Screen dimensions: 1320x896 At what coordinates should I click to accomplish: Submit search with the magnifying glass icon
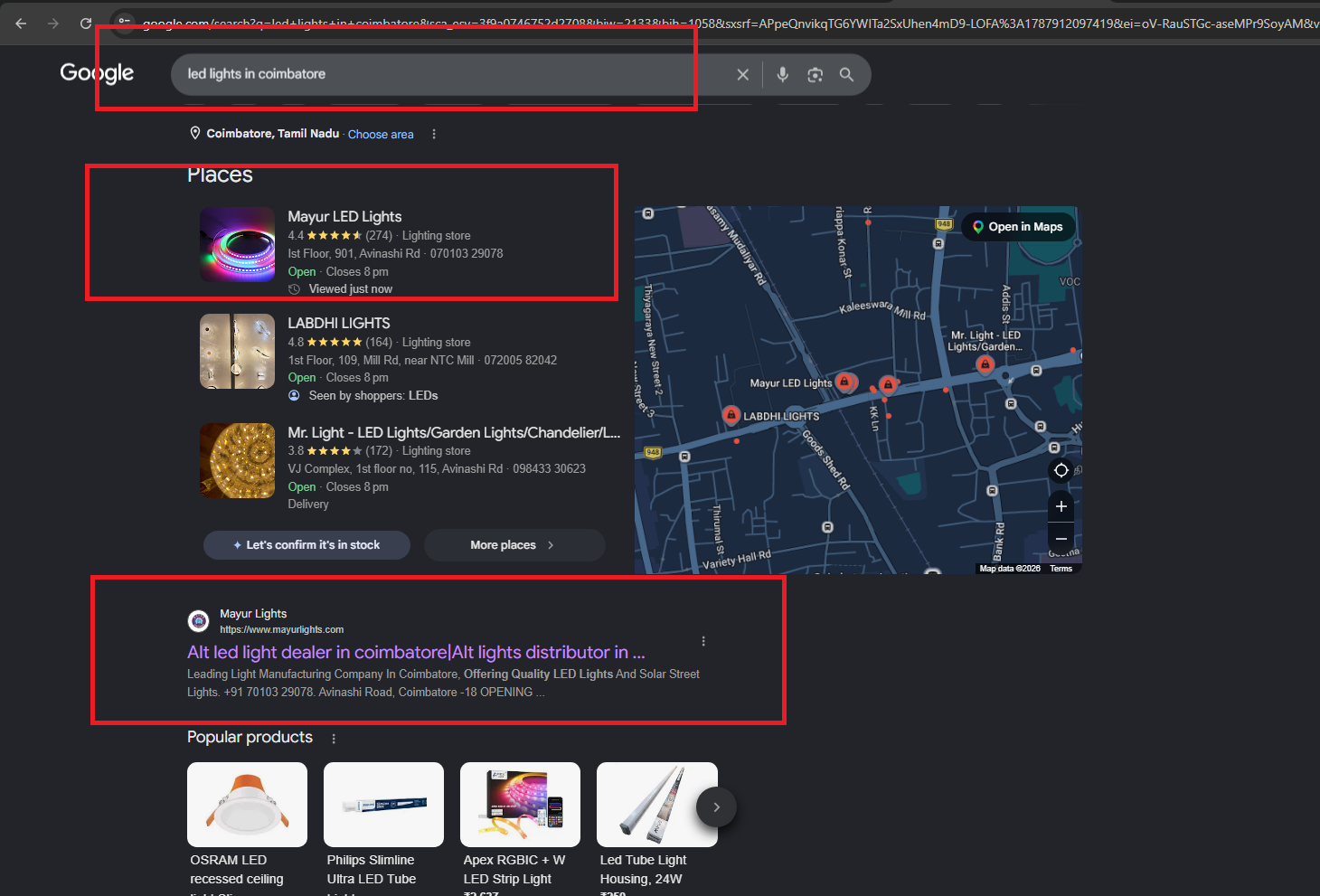pos(846,74)
